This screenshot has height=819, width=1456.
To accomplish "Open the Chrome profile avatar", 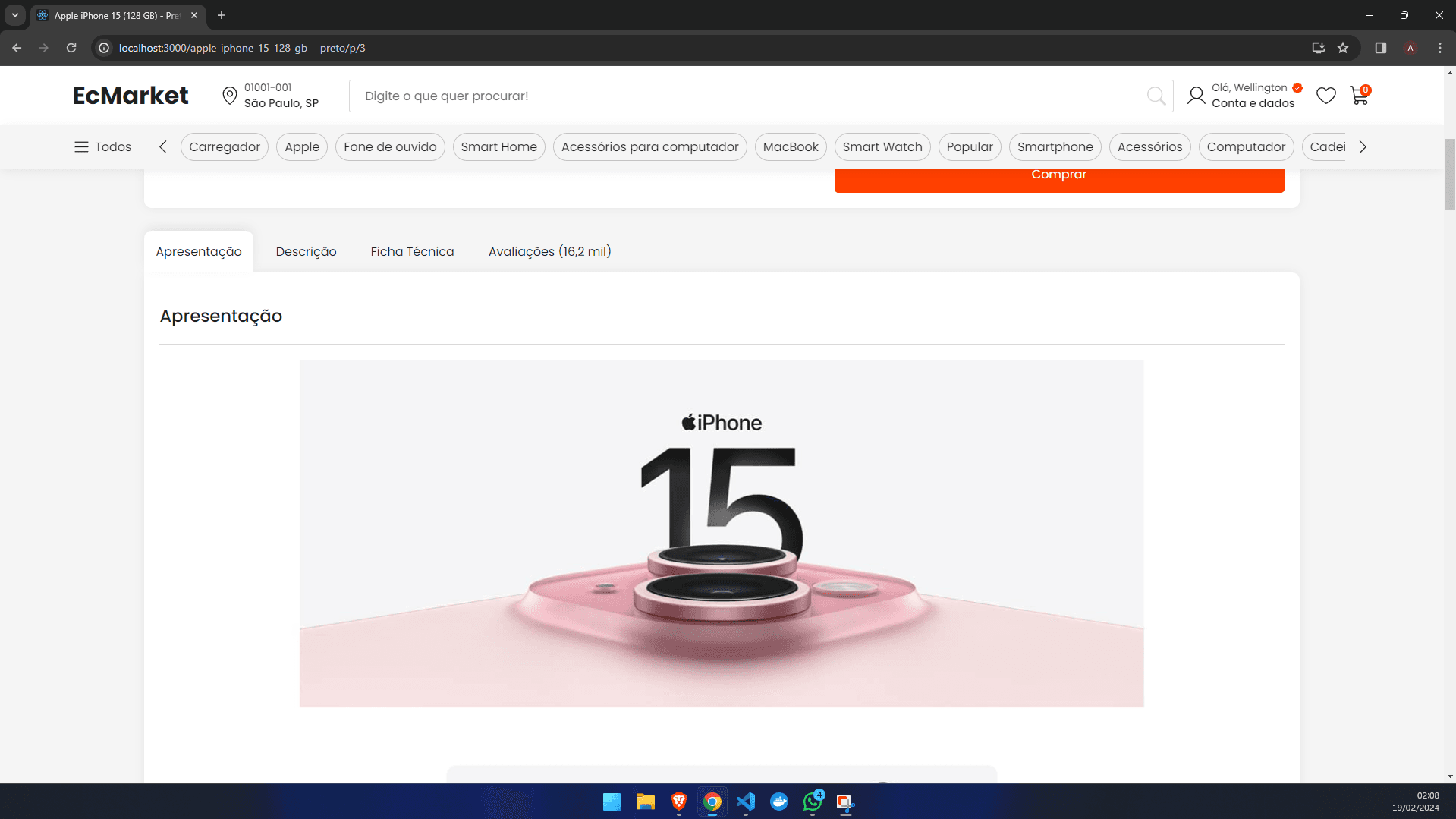I will click(x=1410, y=48).
